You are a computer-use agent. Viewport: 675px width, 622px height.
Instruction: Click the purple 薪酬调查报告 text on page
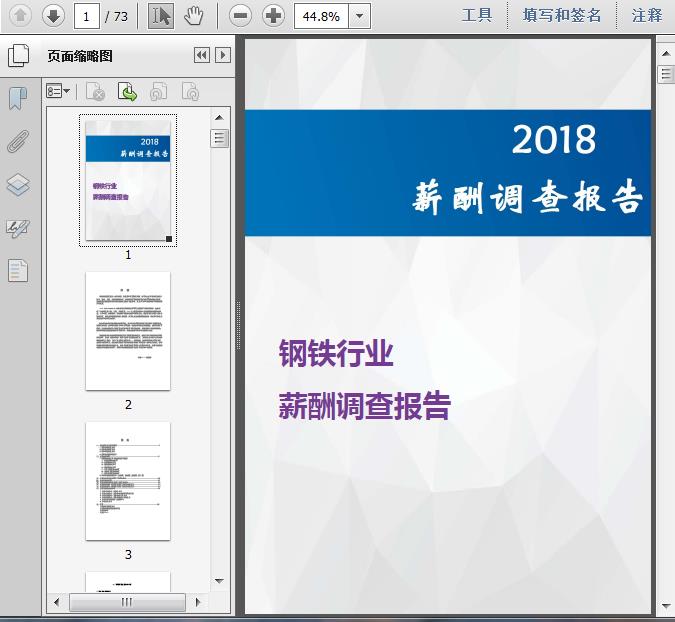(x=365, y=406)
